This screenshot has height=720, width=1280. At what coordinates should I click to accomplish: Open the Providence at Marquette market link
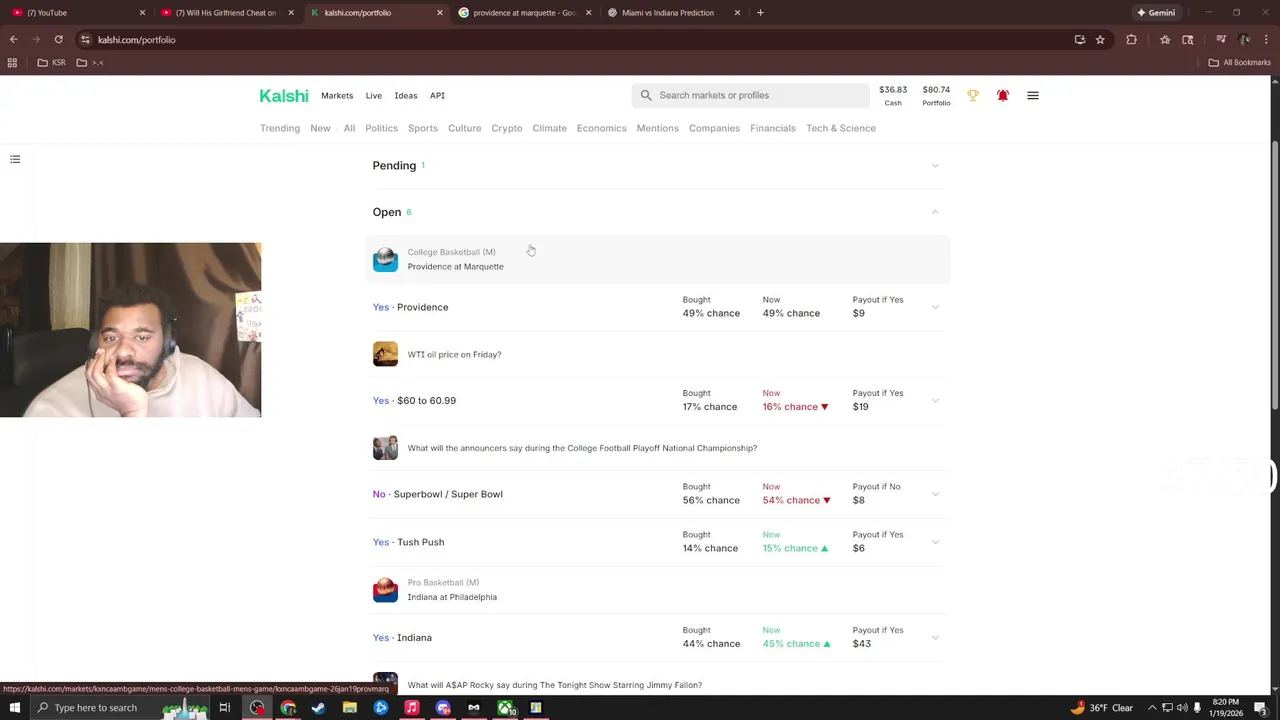click(x=455, y=267)
